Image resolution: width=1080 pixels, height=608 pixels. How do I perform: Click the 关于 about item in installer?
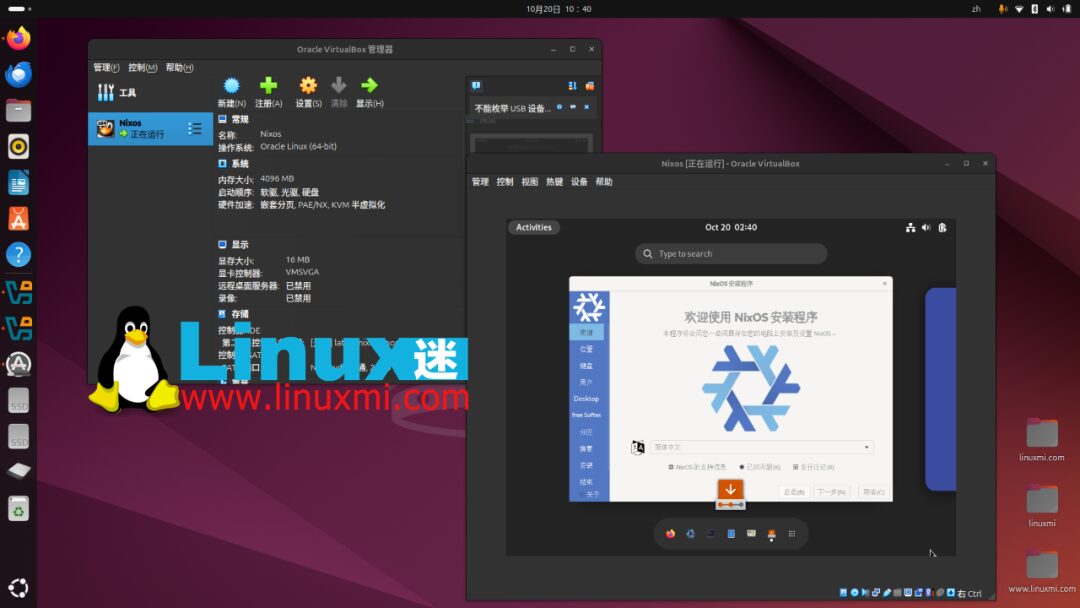[x=592, y=494]
